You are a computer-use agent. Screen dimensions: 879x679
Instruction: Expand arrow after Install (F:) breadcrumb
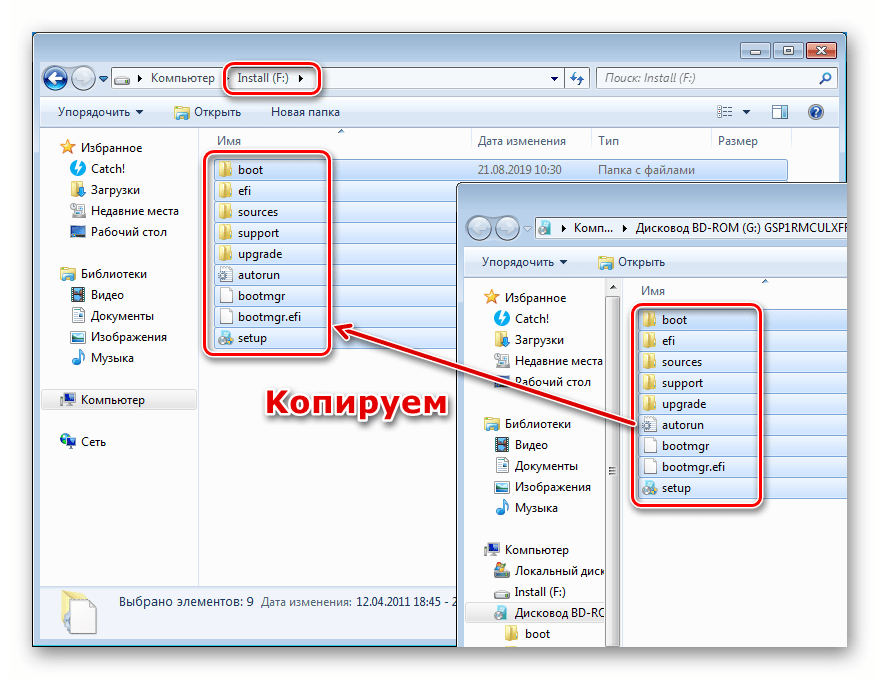pos(301,78)
